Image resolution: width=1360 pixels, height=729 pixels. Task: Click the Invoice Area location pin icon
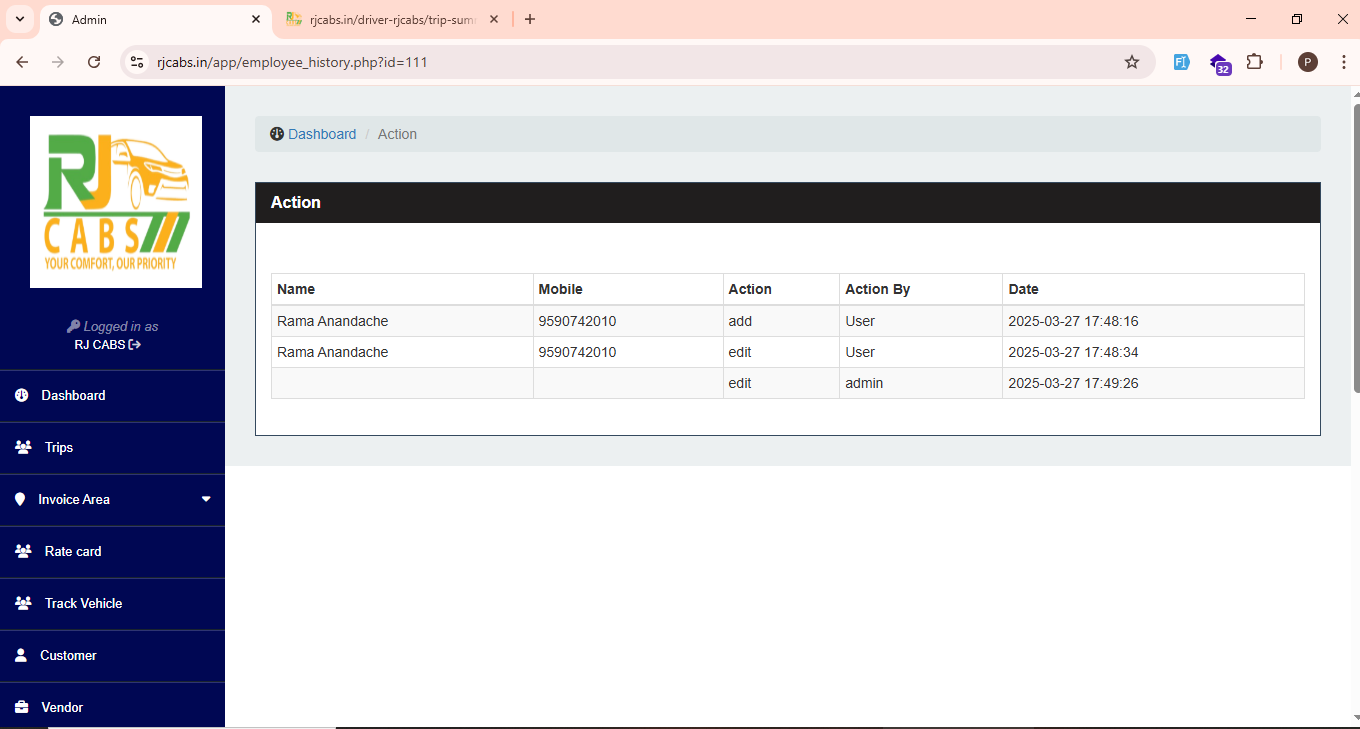tap(20, 499)
